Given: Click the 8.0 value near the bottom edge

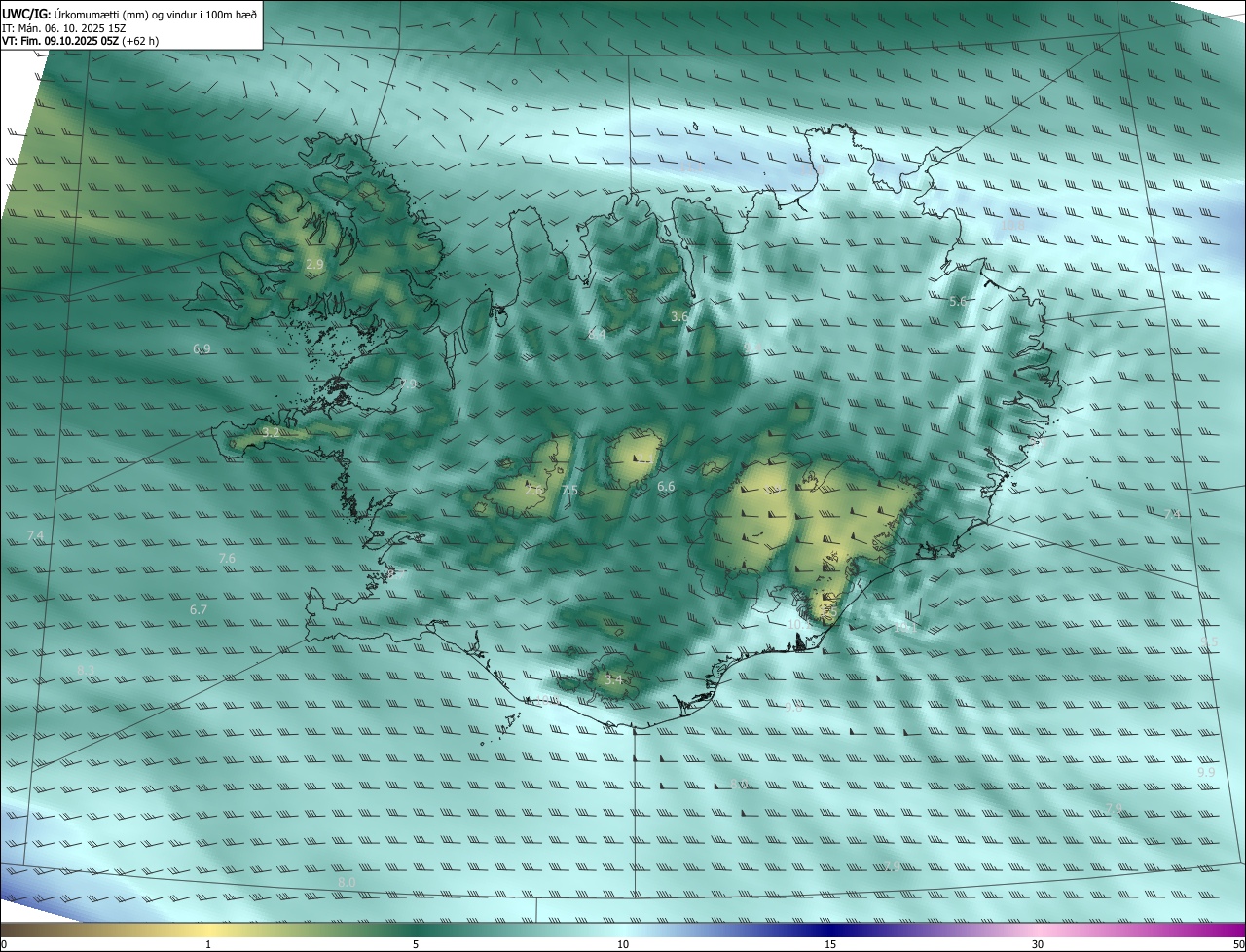Looking at the screenshot, I should point(347,882).
